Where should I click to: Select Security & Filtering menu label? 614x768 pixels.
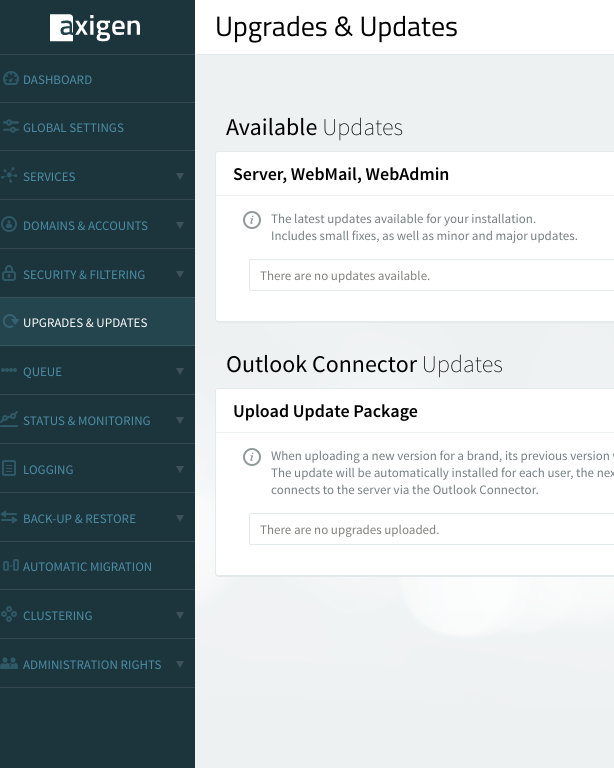click(84, 275)
